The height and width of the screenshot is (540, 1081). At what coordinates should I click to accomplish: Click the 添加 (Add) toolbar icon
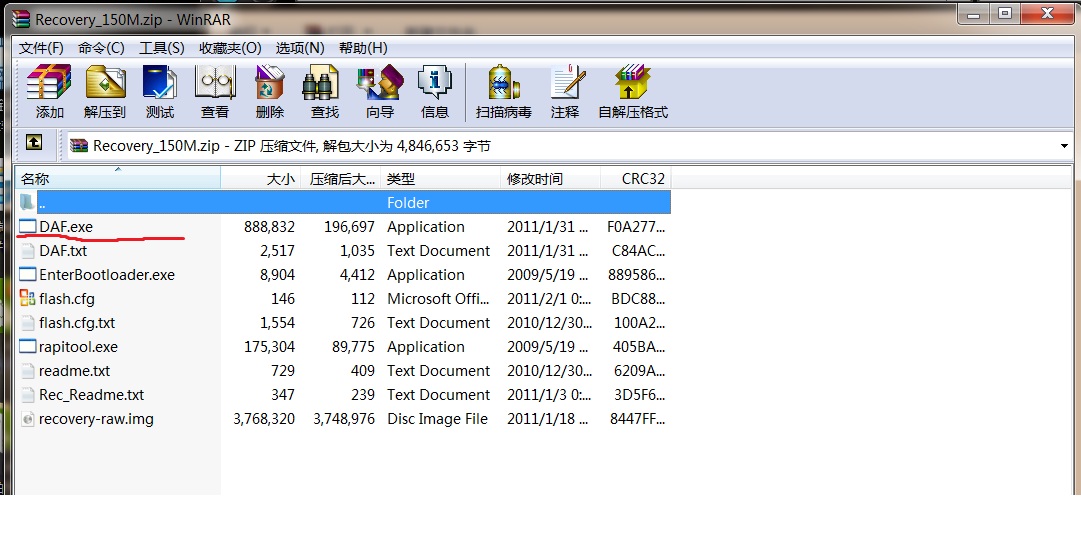49,82
